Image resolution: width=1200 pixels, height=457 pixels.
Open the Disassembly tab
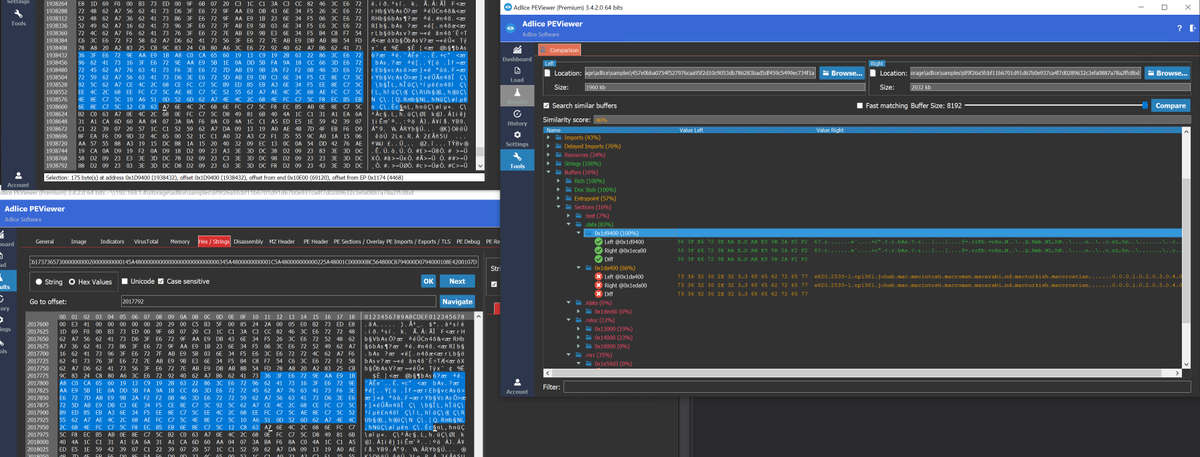click(x=248, y=241)
